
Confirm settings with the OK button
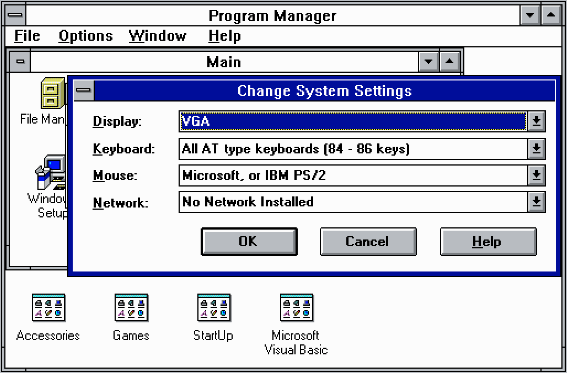coord(249,241)
